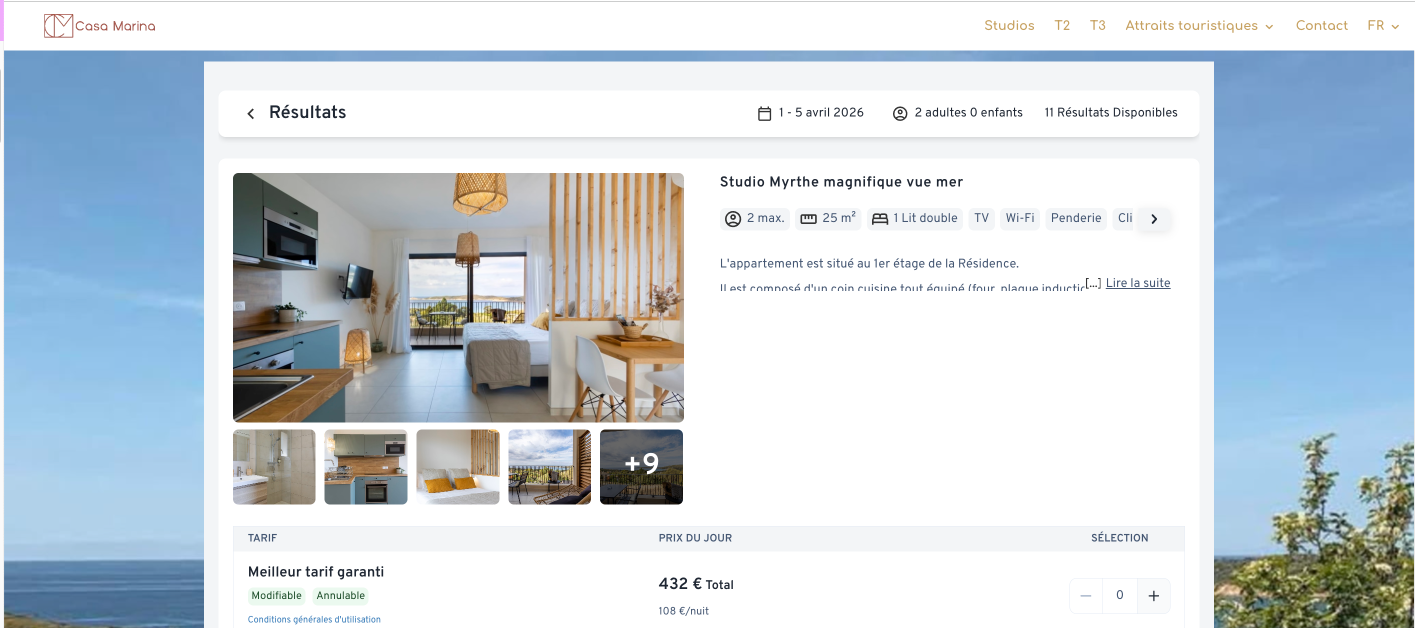Click the guests person icon
The image size is (1415, 628).
click(x=900, y=113)
